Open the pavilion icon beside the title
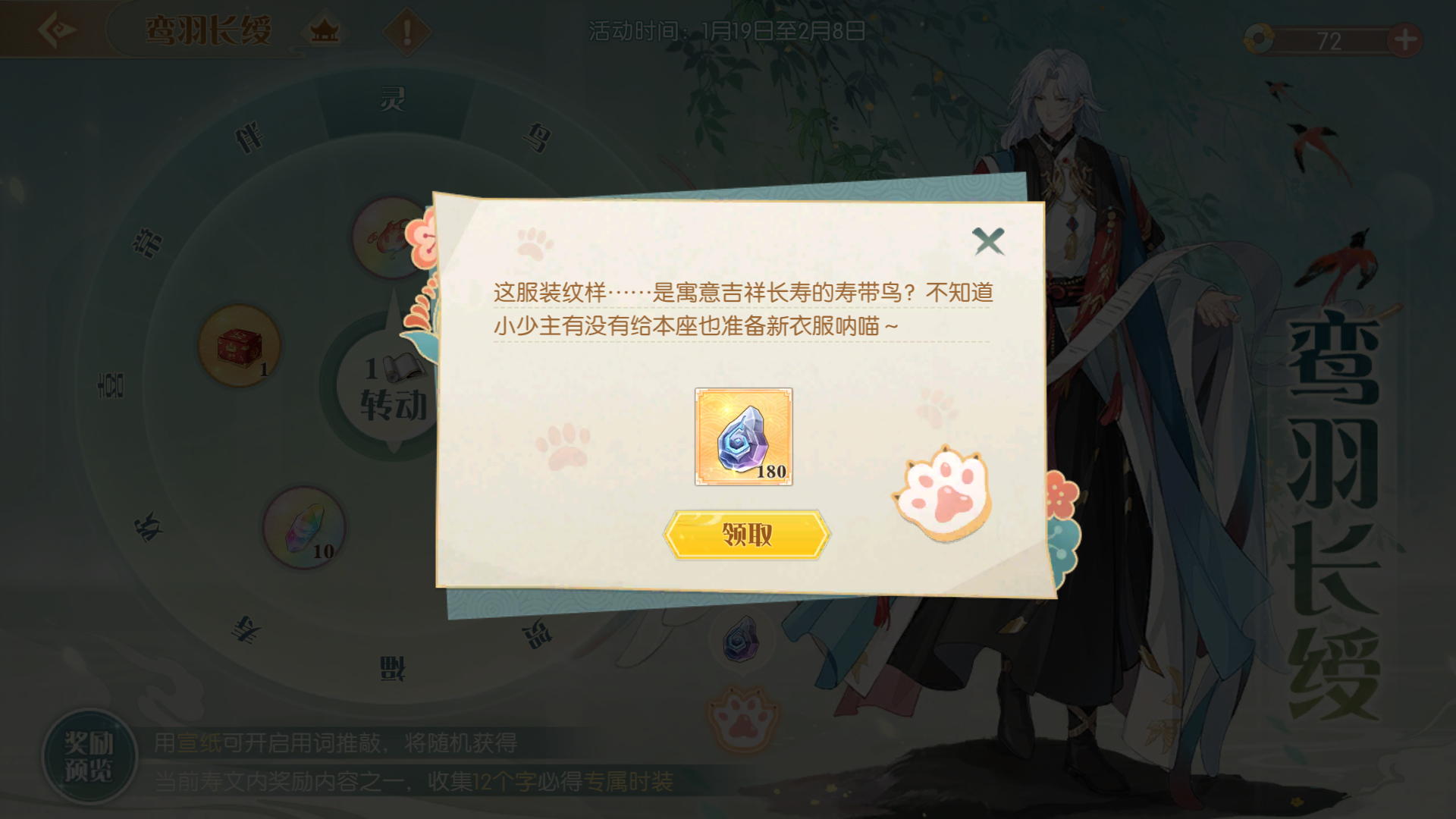The image size is (1456, 819). pos(325,31)
